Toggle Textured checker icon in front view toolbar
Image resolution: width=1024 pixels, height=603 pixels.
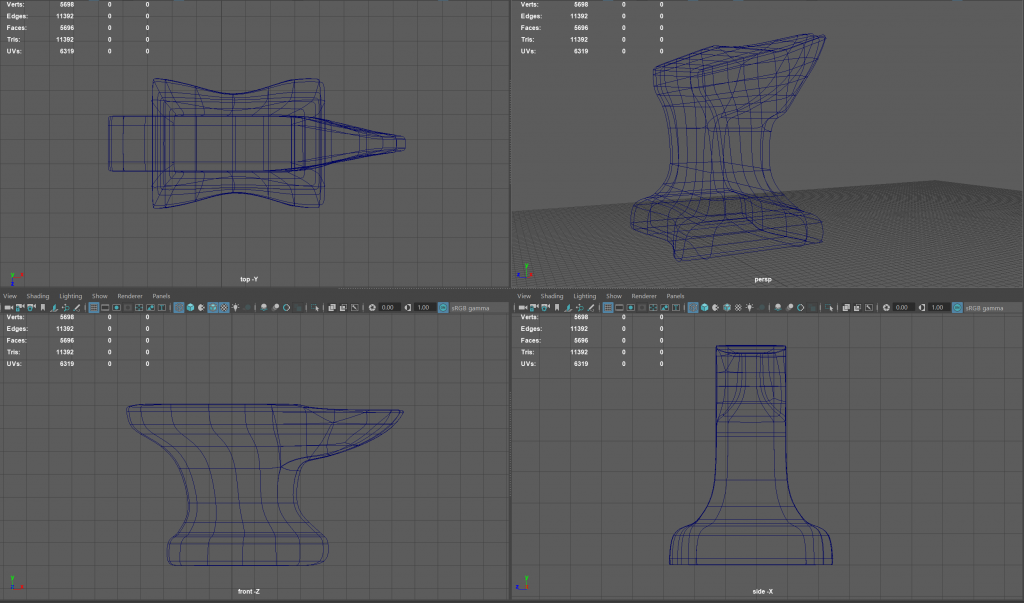coord(224,308)
